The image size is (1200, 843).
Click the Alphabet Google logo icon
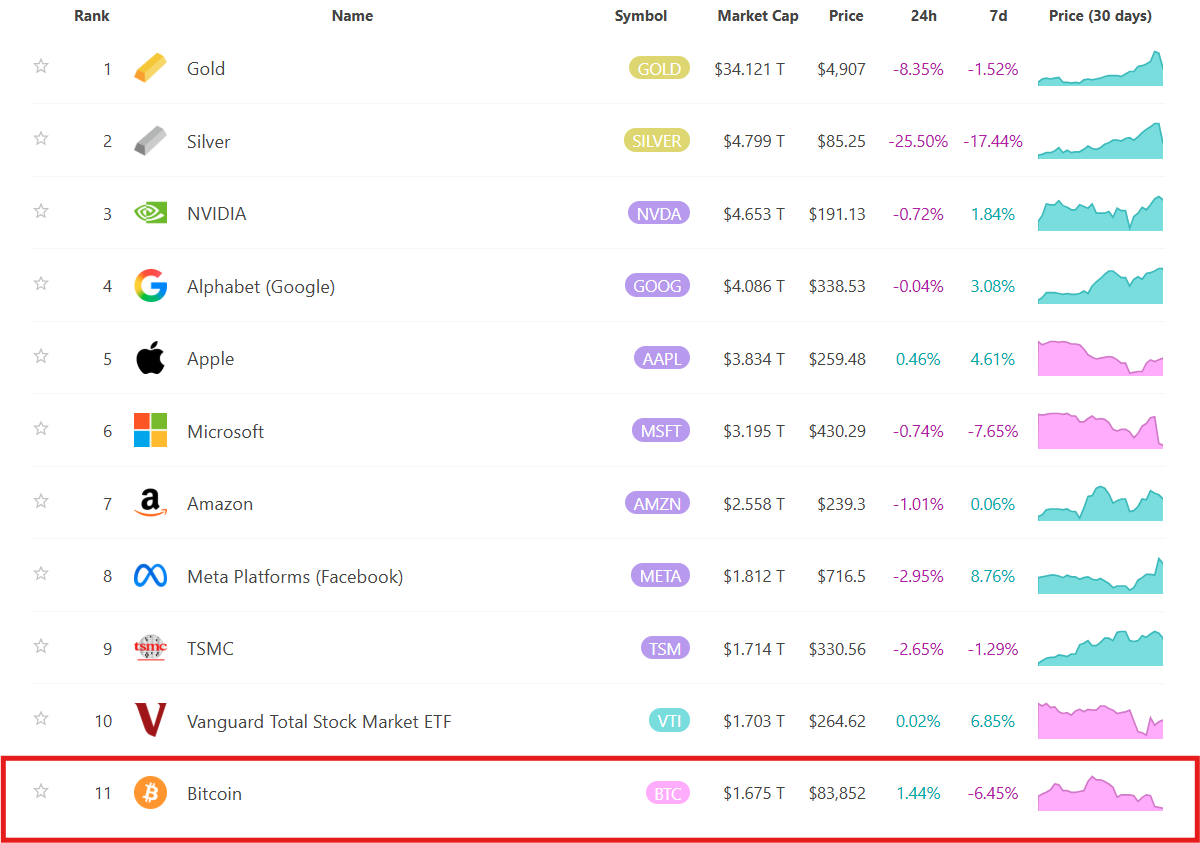[151, 286]
